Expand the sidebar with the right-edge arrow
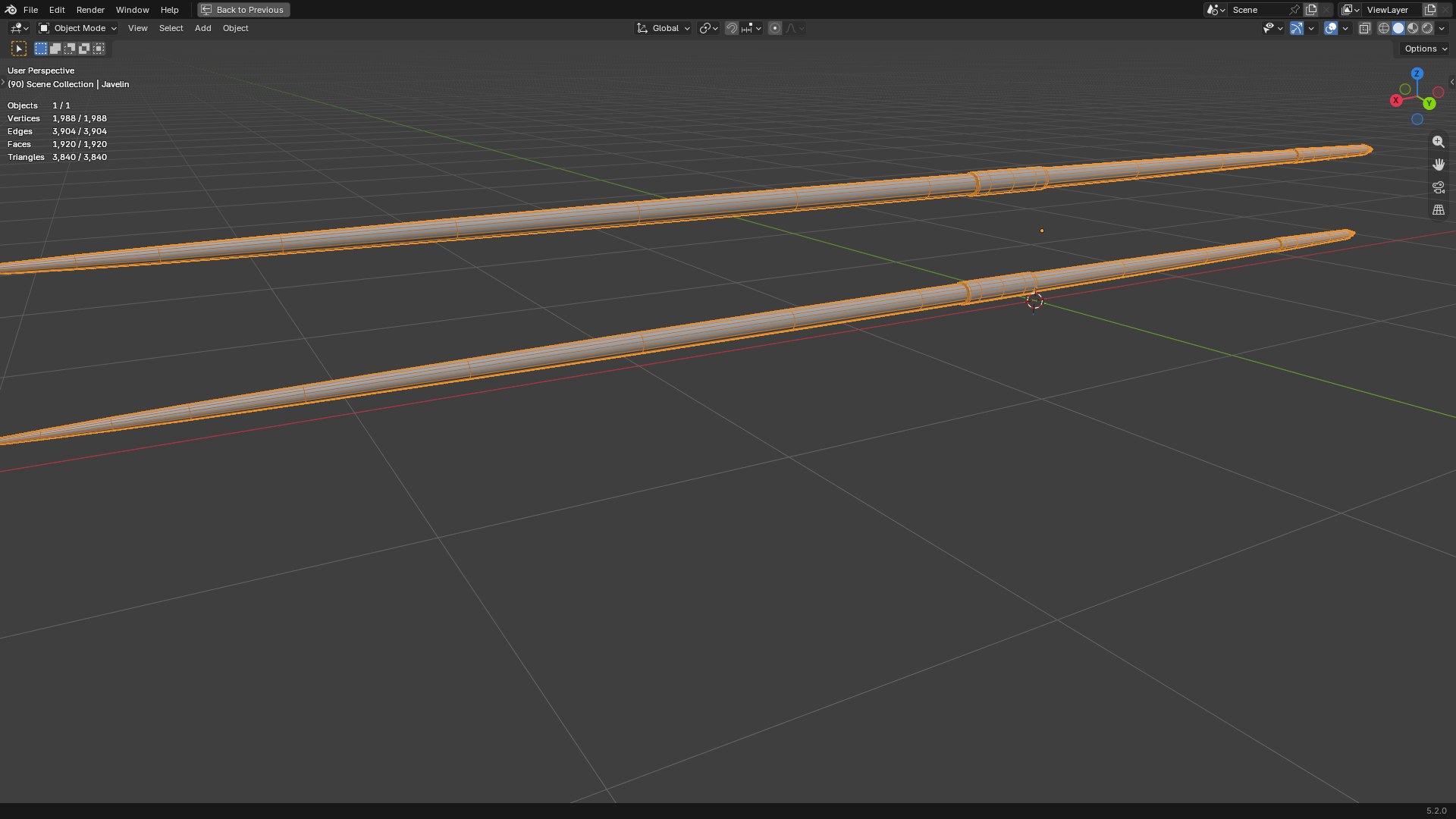 click(x=1451, y=82)
